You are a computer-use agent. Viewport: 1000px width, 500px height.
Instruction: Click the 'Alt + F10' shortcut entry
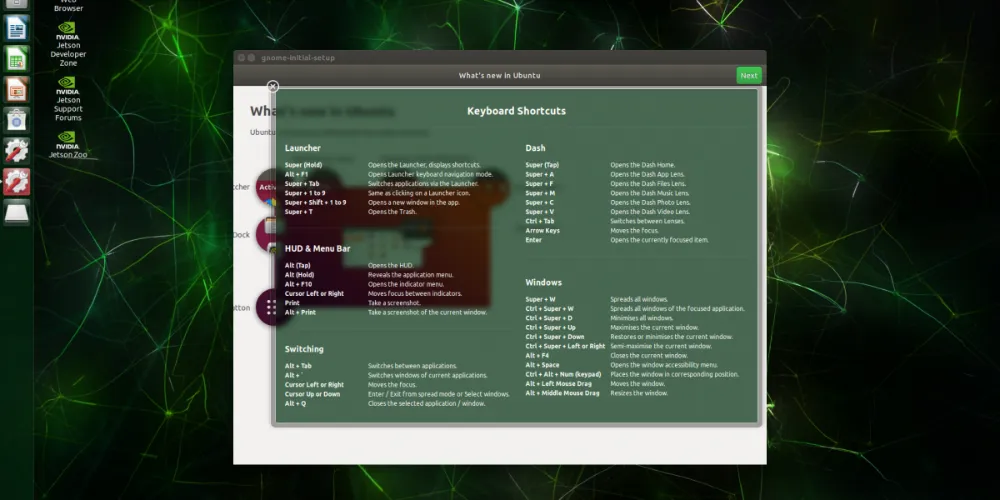299,284
